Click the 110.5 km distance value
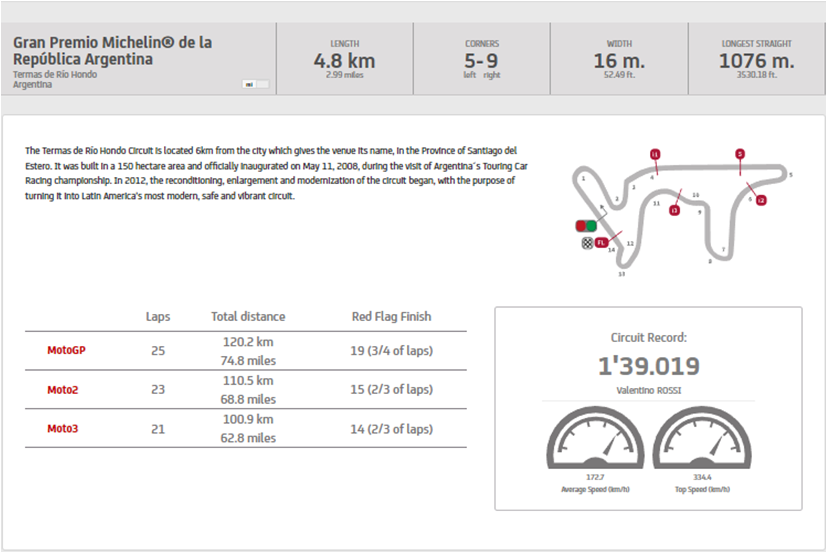Image resolution: width=827 pixels, height=553 pixels. [248, 380]
